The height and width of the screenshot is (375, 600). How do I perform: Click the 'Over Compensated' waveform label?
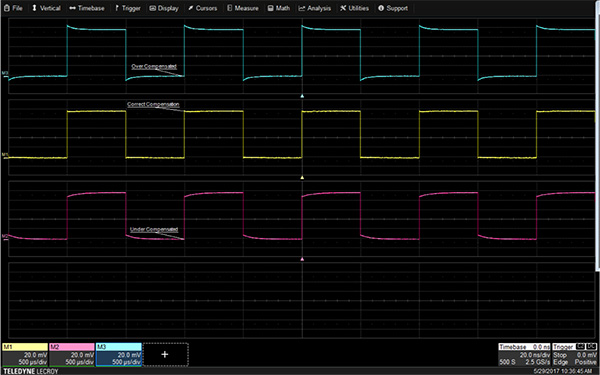154,67
